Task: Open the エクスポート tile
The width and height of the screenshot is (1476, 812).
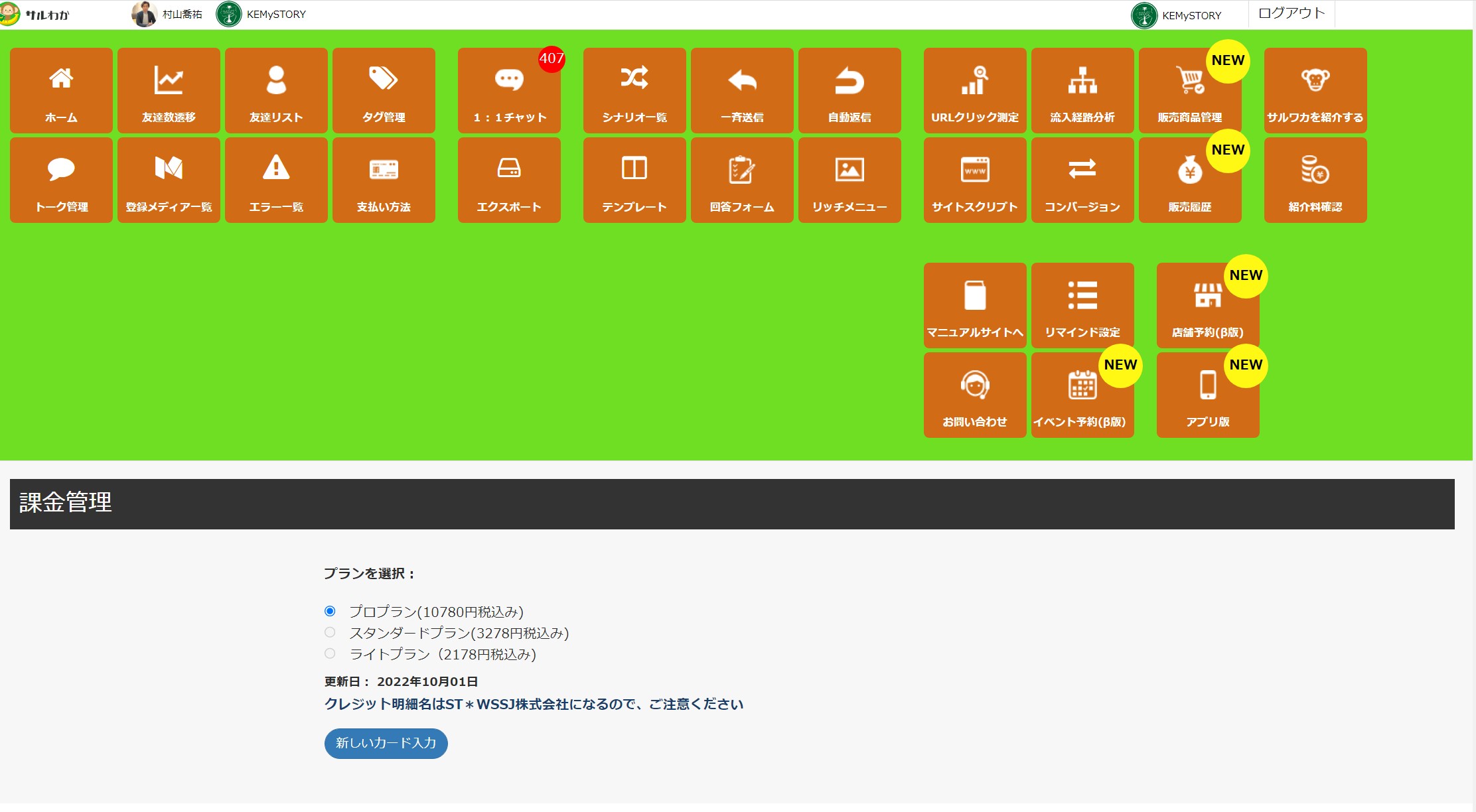Action: tap(509, 180)
